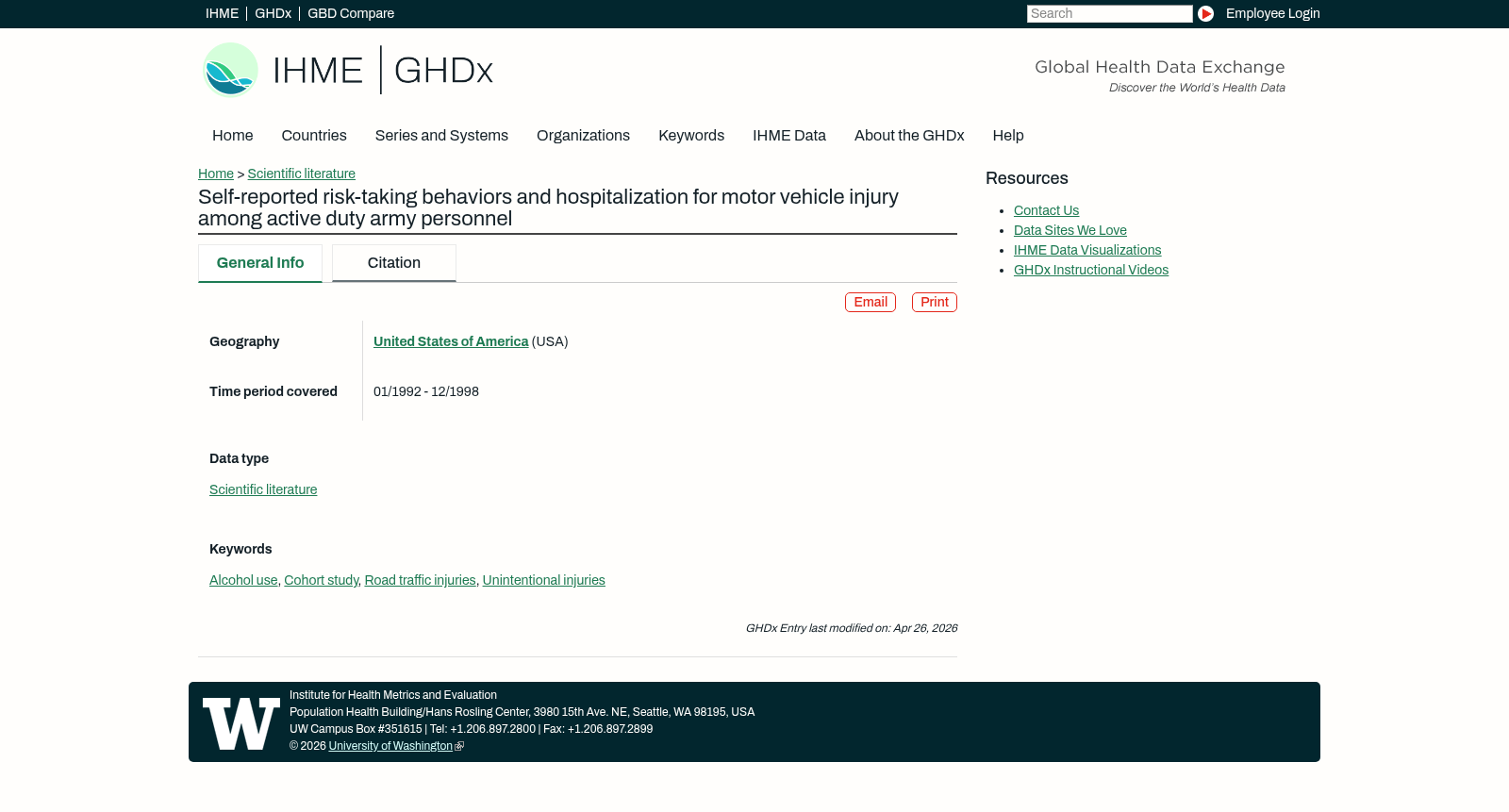Select the General Info tab
1509x812 pixels.
(260, 263)
